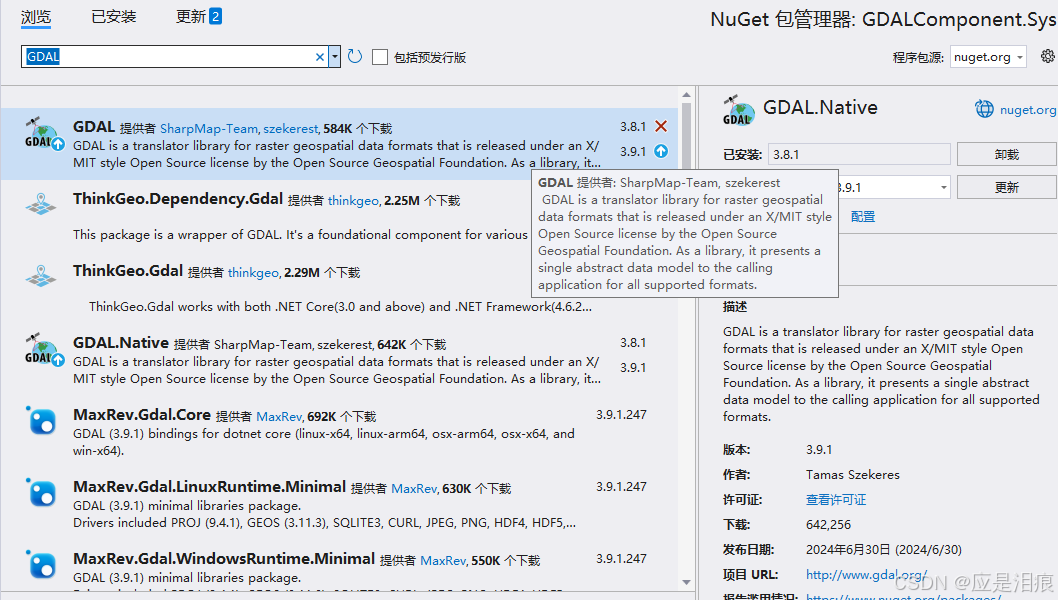Click the MaxRev.Gdal.WindowsRuntime.Minimal package icon
The width and height of the screenshot is (1058, 600).
coord(41,564)
